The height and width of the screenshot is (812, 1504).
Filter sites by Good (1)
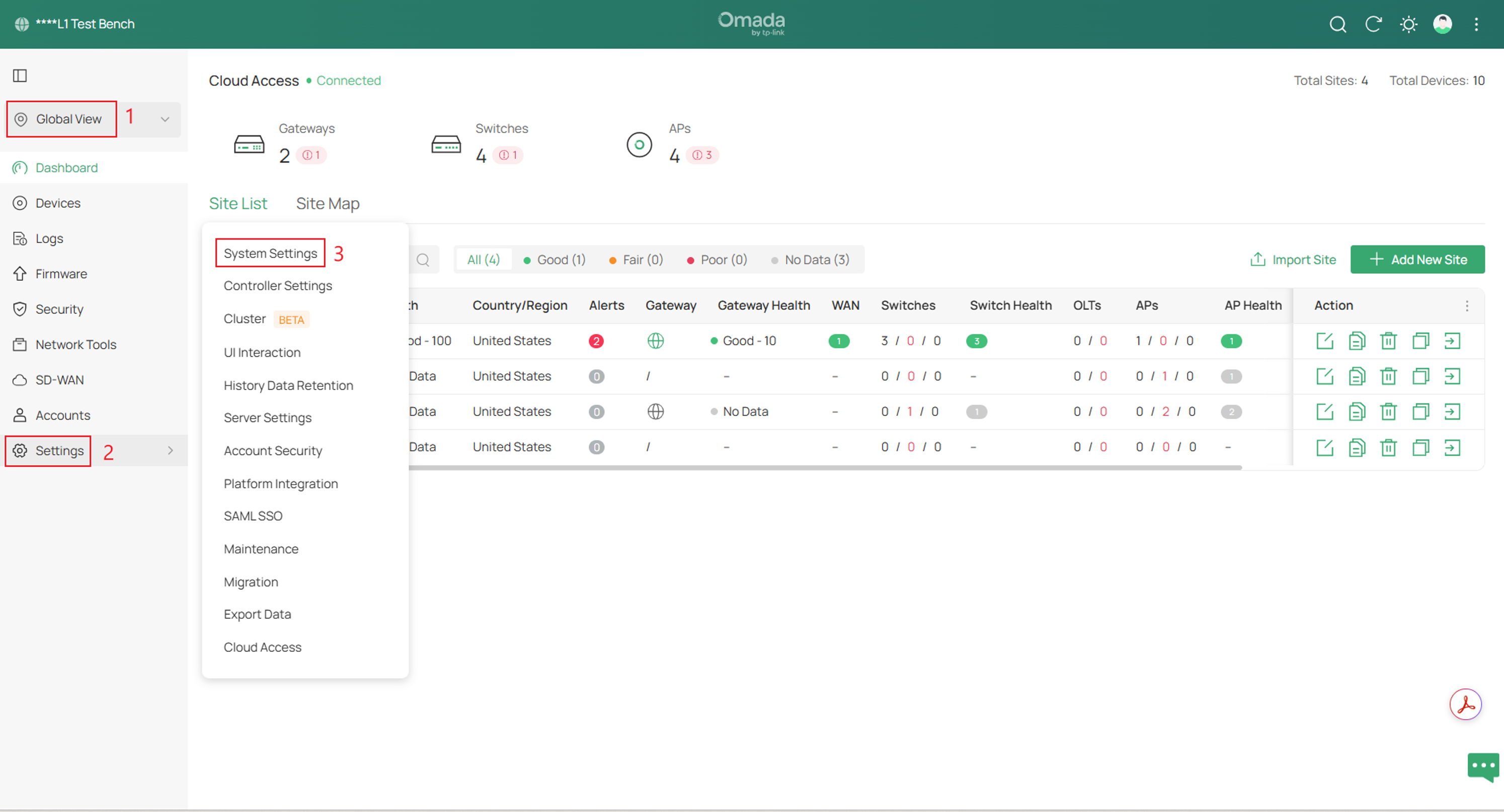[x=555, y=260]
